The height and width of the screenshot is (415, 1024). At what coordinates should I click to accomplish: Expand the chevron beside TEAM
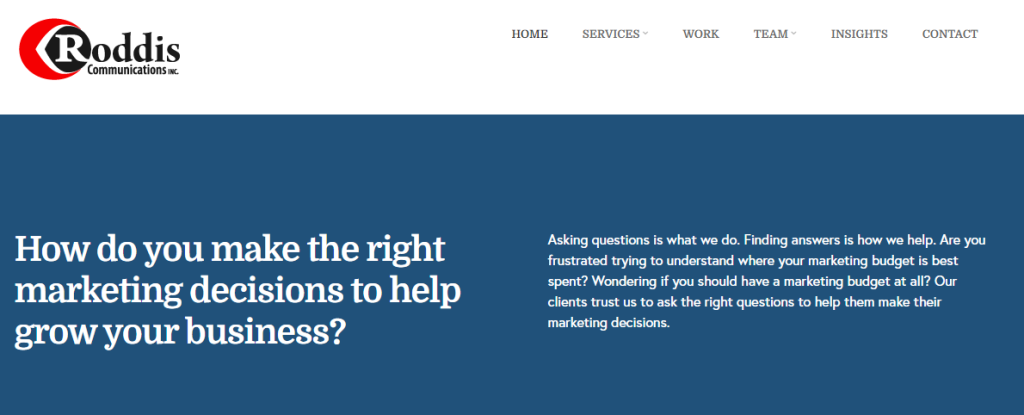tap(793, 33)
